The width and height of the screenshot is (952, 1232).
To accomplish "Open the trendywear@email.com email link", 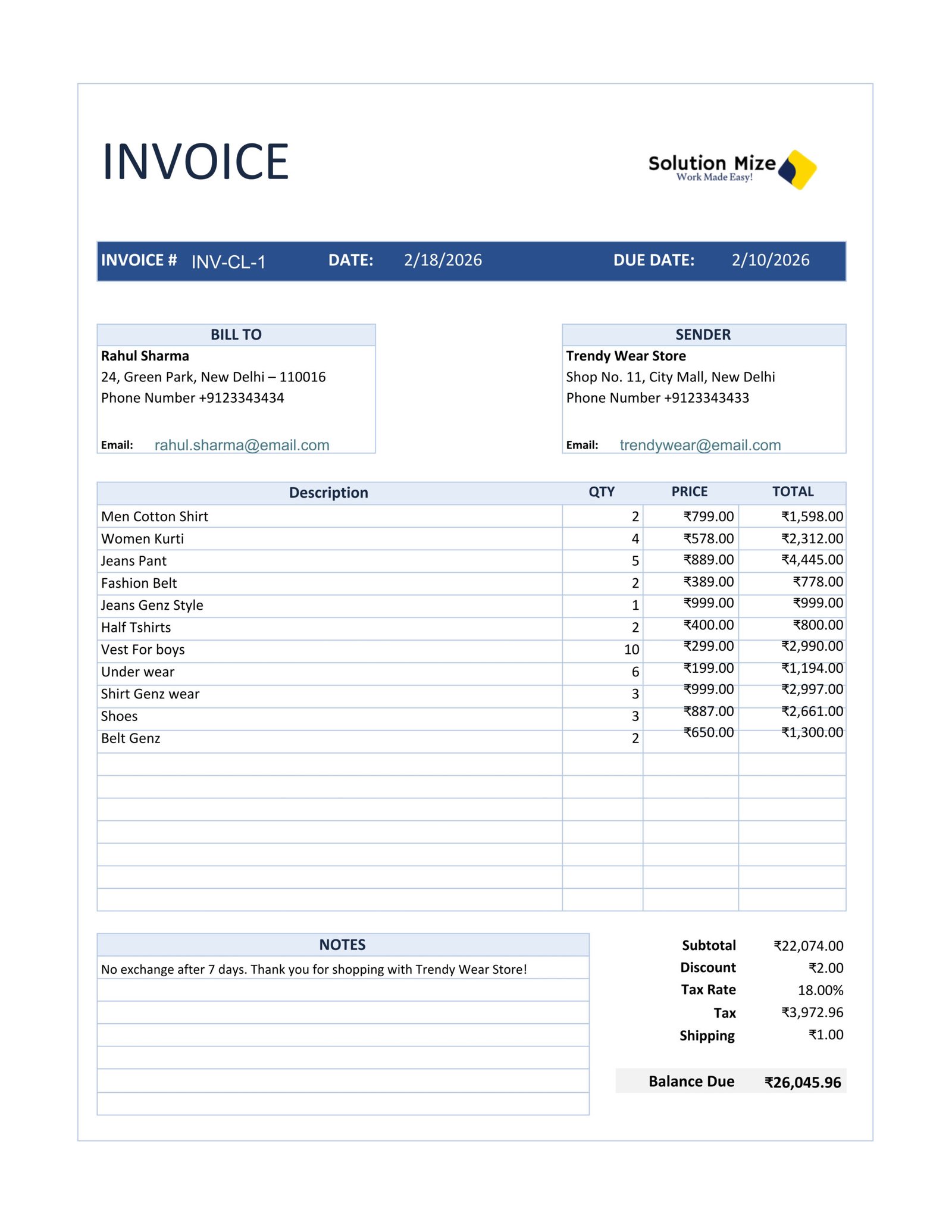I will (x=700, y=445).
